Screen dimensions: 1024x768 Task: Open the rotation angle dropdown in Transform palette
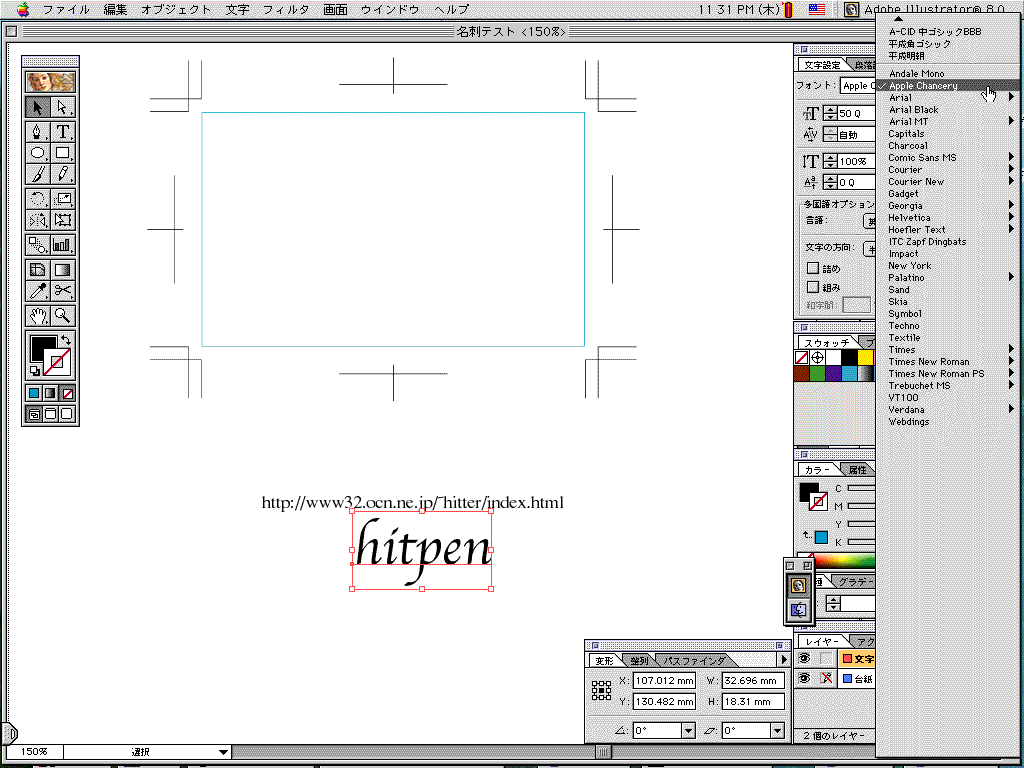[x=688, y=731]
